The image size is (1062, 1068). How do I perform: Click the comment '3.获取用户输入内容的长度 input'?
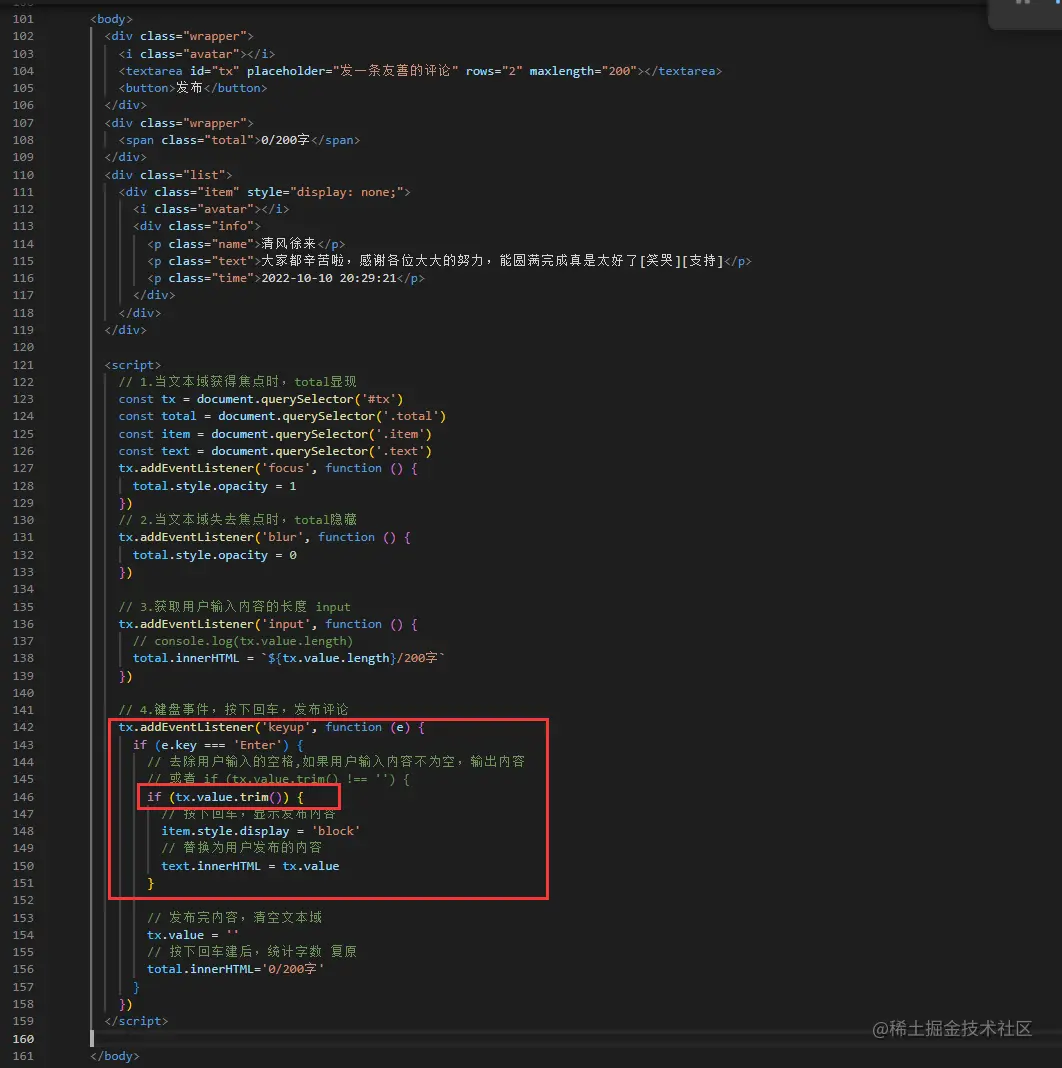pyautogui.click(x=234, y=607)
